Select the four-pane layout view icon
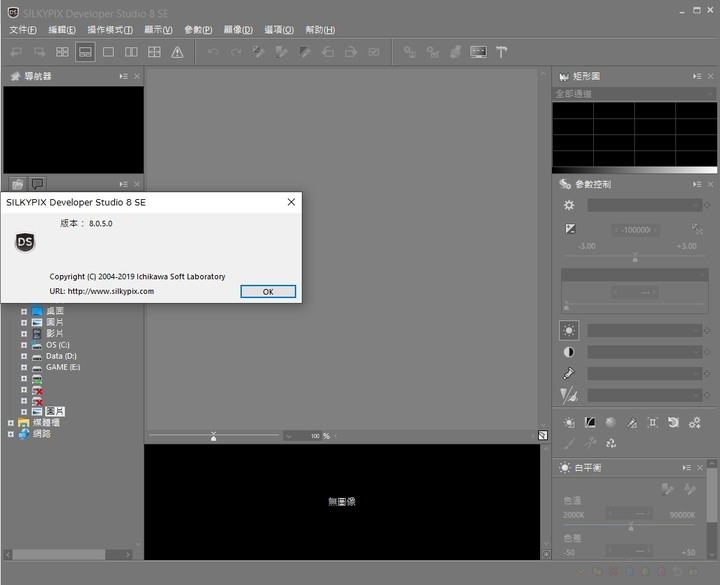Image resolution: width=720 pixels, height=585 pixels. tap(154, 52)
